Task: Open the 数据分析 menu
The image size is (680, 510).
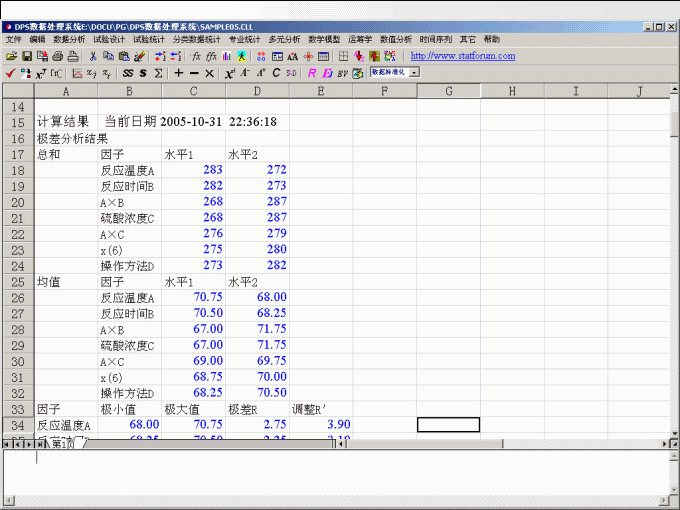Action: pos(69,39)
